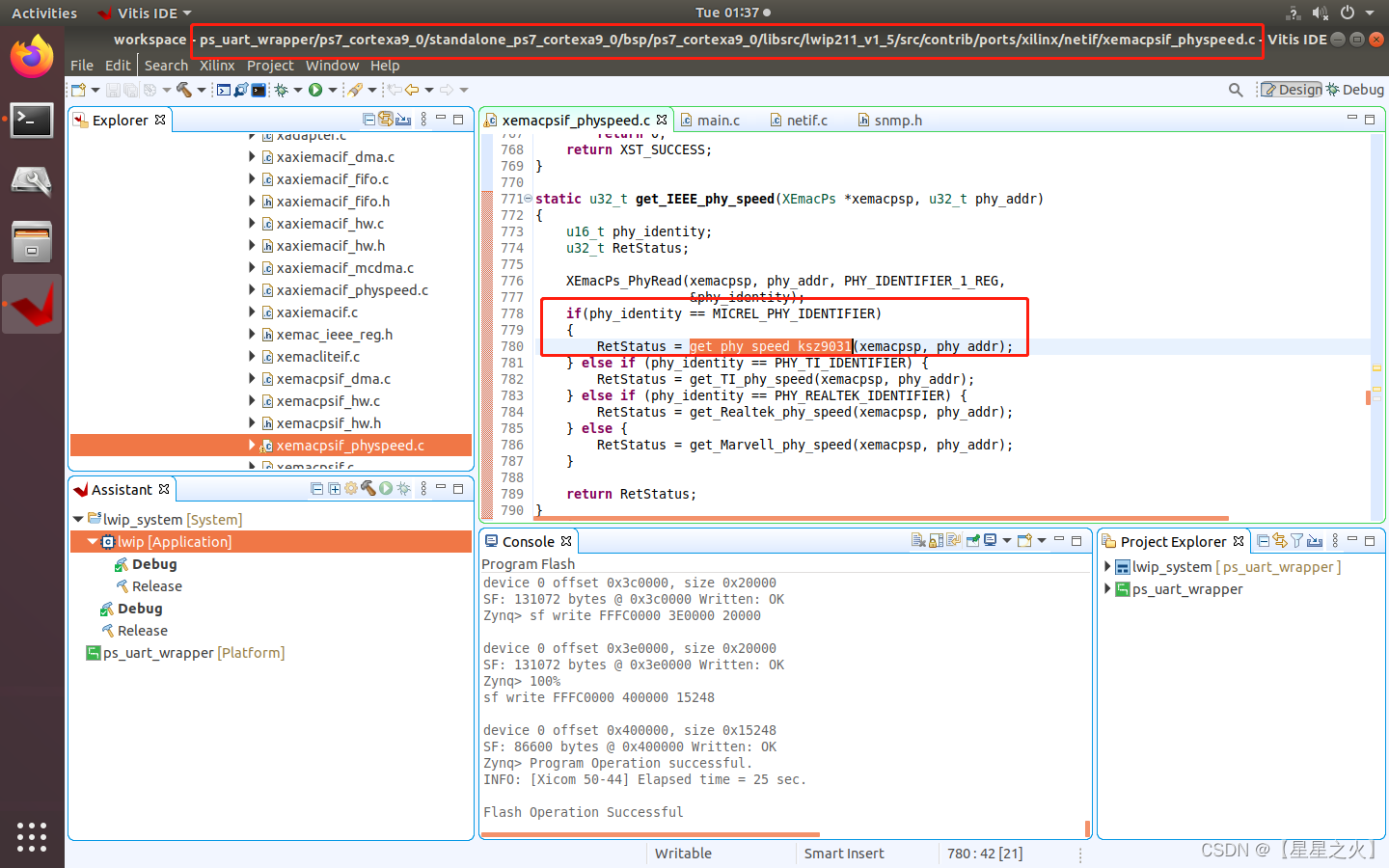Switch to the main.c tab
Screen dimensions: 1389x868
point(719,120)
